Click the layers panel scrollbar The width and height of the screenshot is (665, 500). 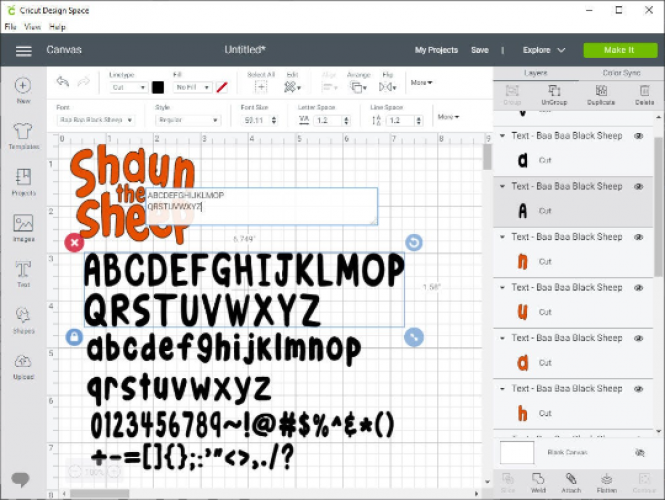tap(659, 207)
